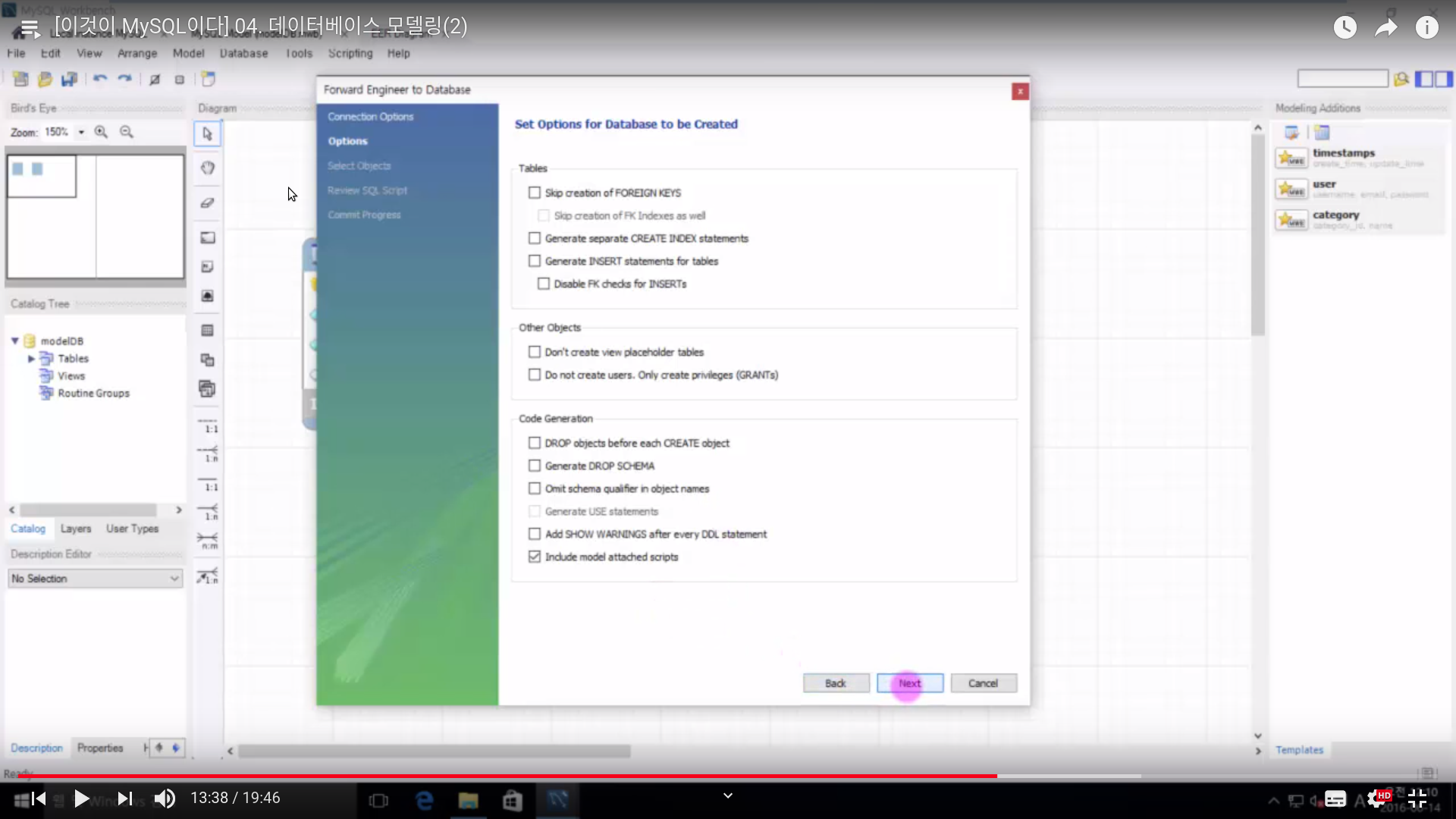Image resolution: width=1456 pixels, height=819 pixels.
Task: Open the Zoom 150% dropdown
Action: point(81,132)
